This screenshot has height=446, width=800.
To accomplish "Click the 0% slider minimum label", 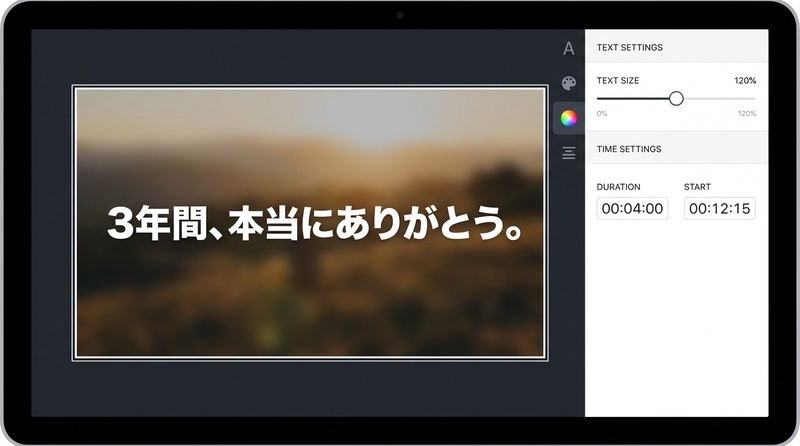I will click(x=602, y=113).
